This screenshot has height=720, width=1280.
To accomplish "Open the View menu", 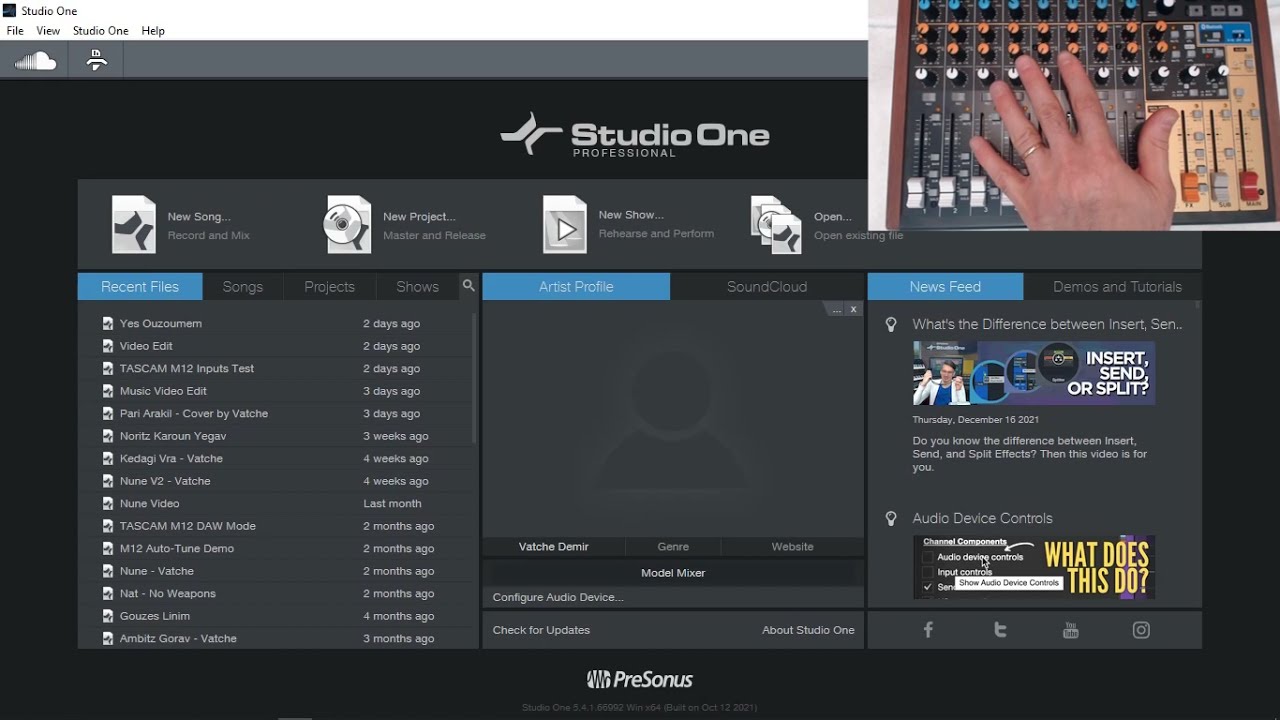I will tap(48, 31).
